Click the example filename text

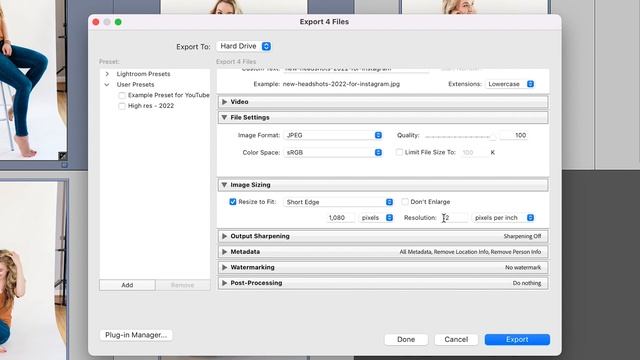(x=341, y=84)
